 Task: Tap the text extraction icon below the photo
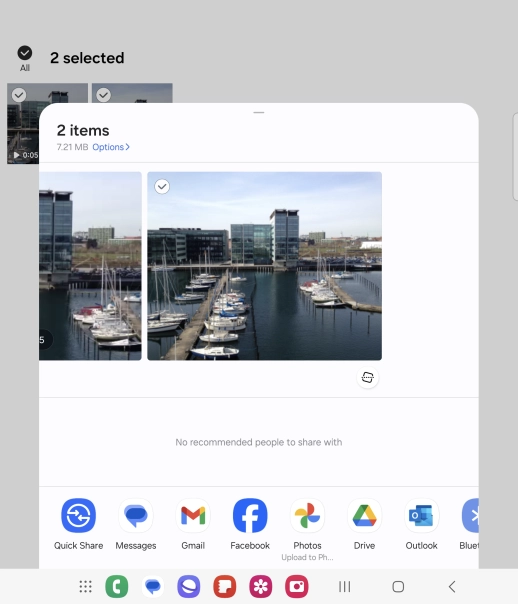tap(367, 378)
